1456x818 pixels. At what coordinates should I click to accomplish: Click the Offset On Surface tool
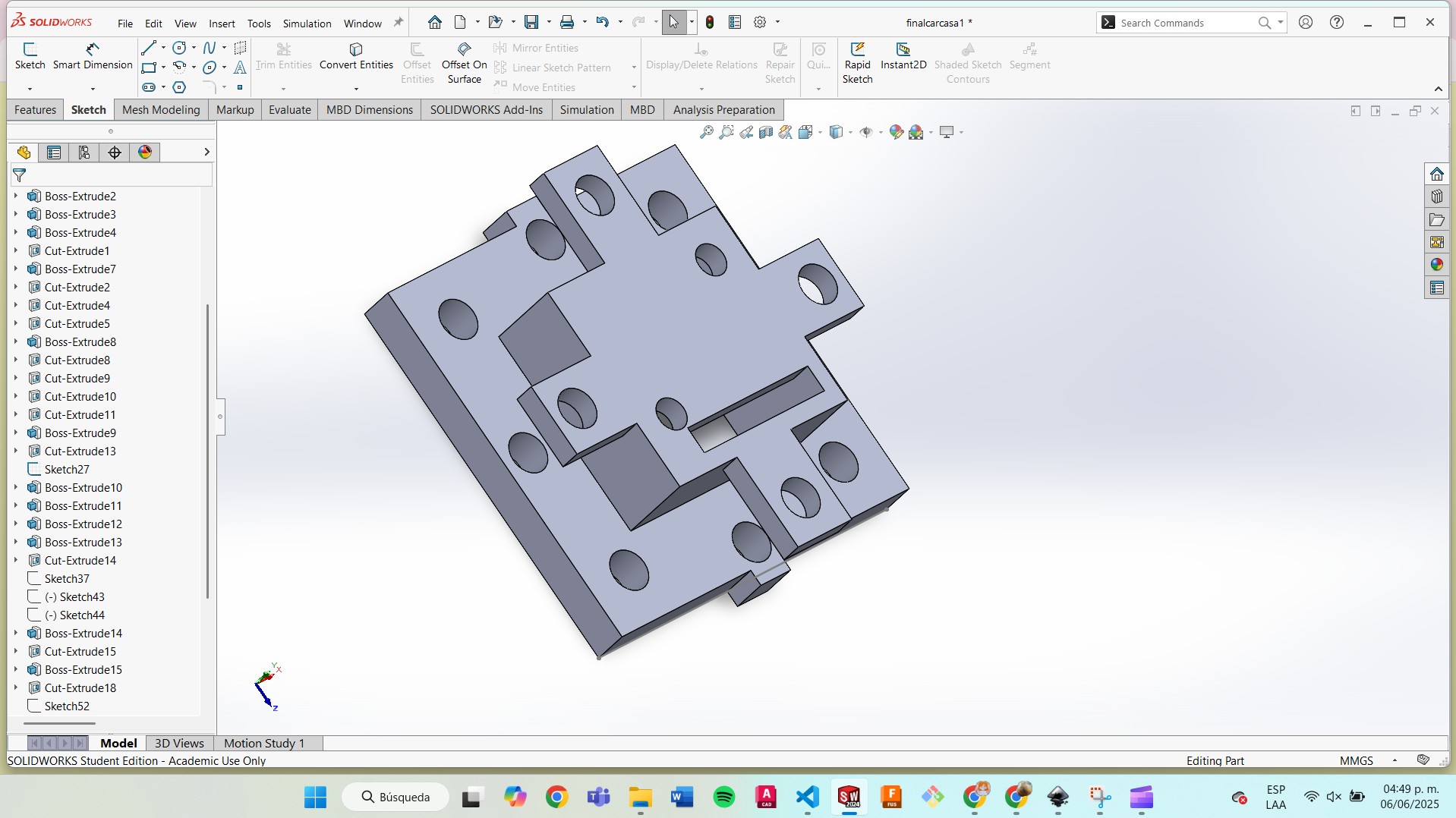tap(464, 63)
